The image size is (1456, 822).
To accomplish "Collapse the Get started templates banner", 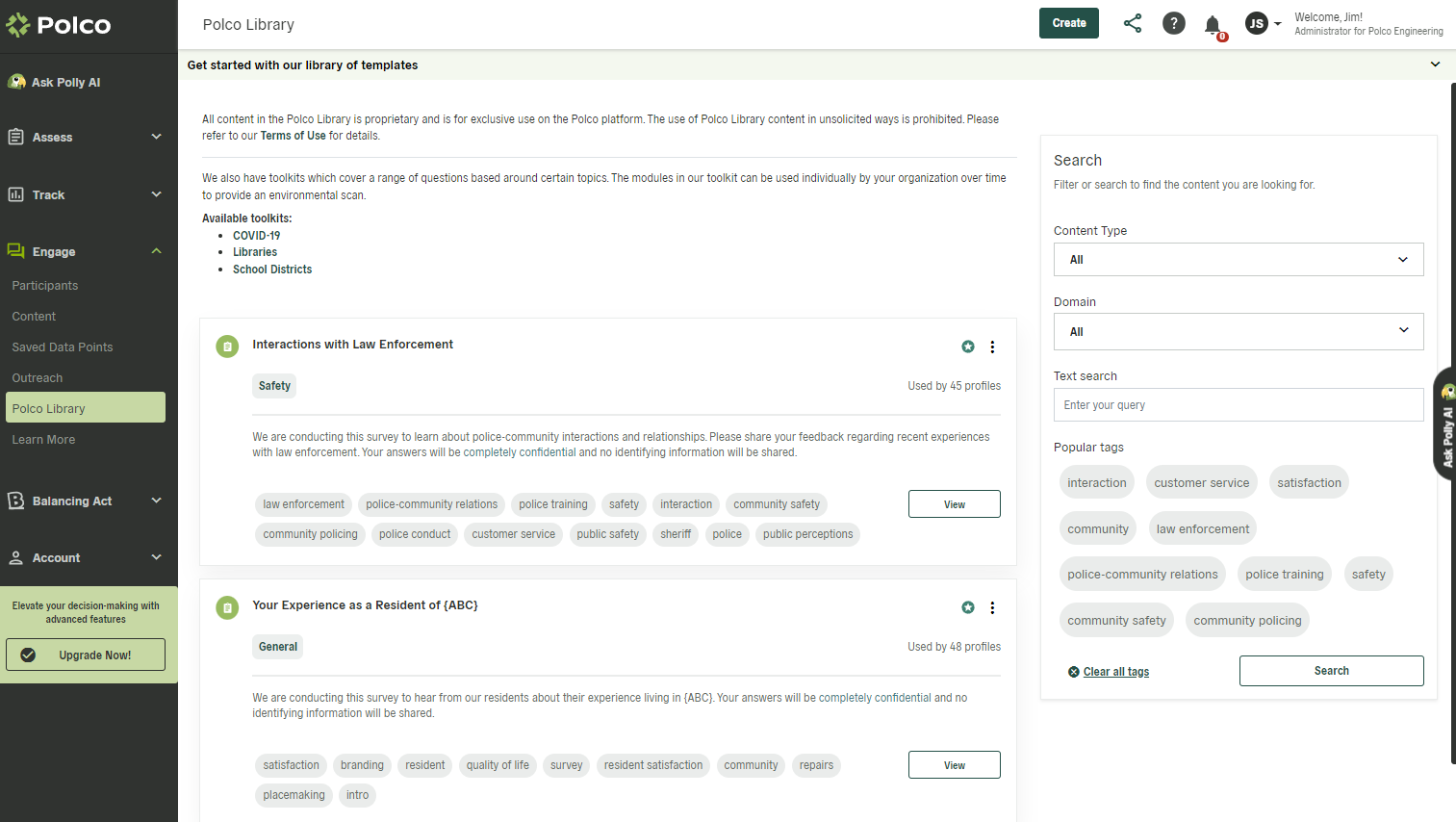I will [x=1435, y=64].
